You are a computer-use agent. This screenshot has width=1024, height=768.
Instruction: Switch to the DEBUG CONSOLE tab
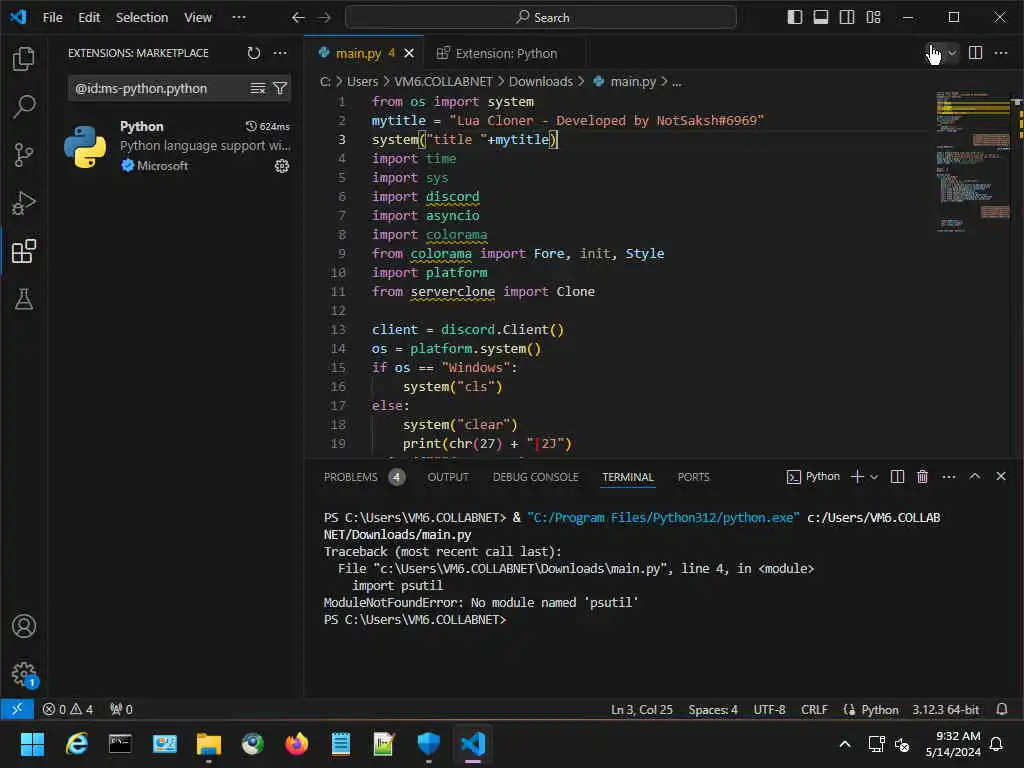536,477
